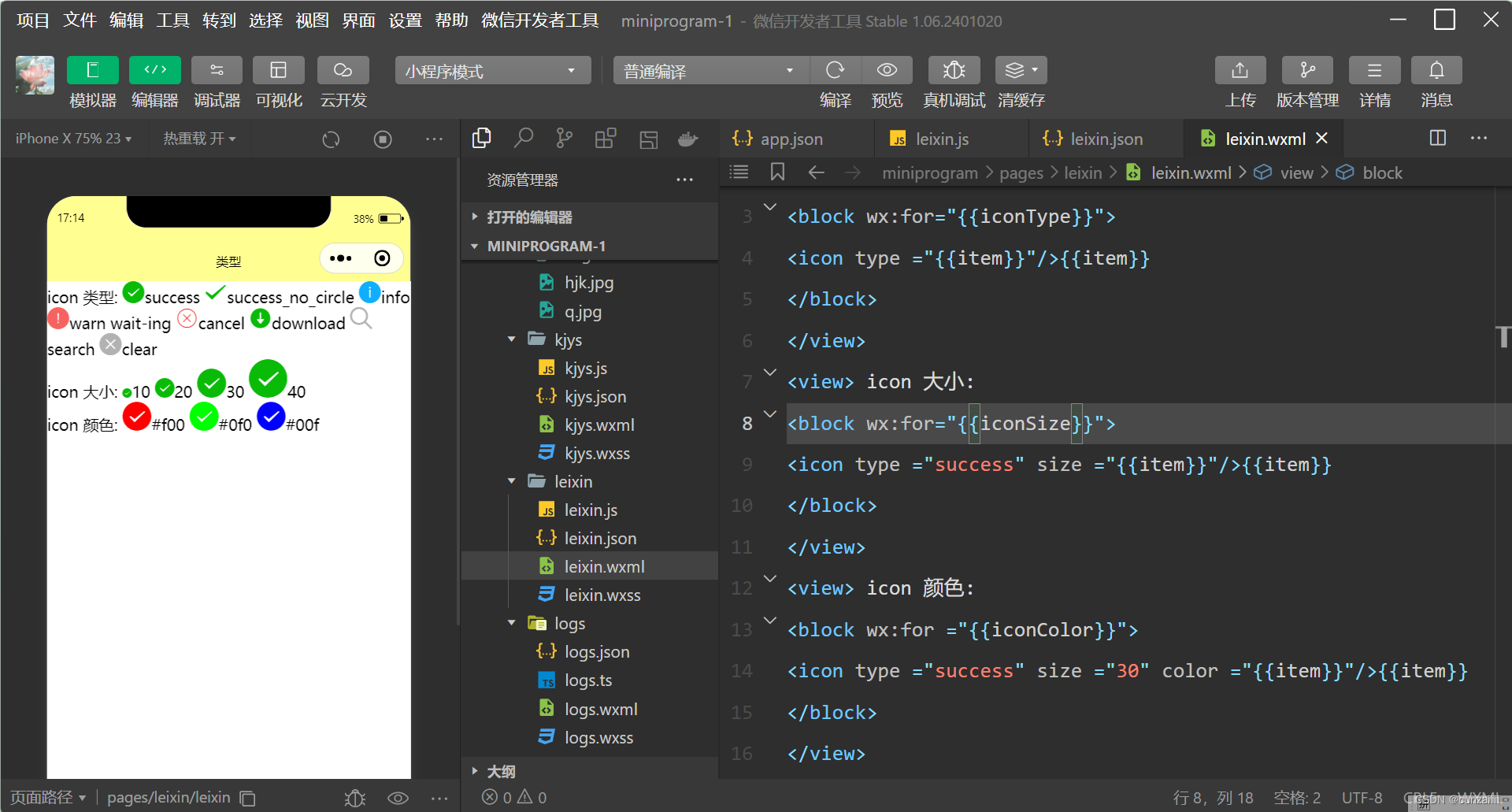
Task: Switch to the leixin.json tab
Action: coord(1106,139)
